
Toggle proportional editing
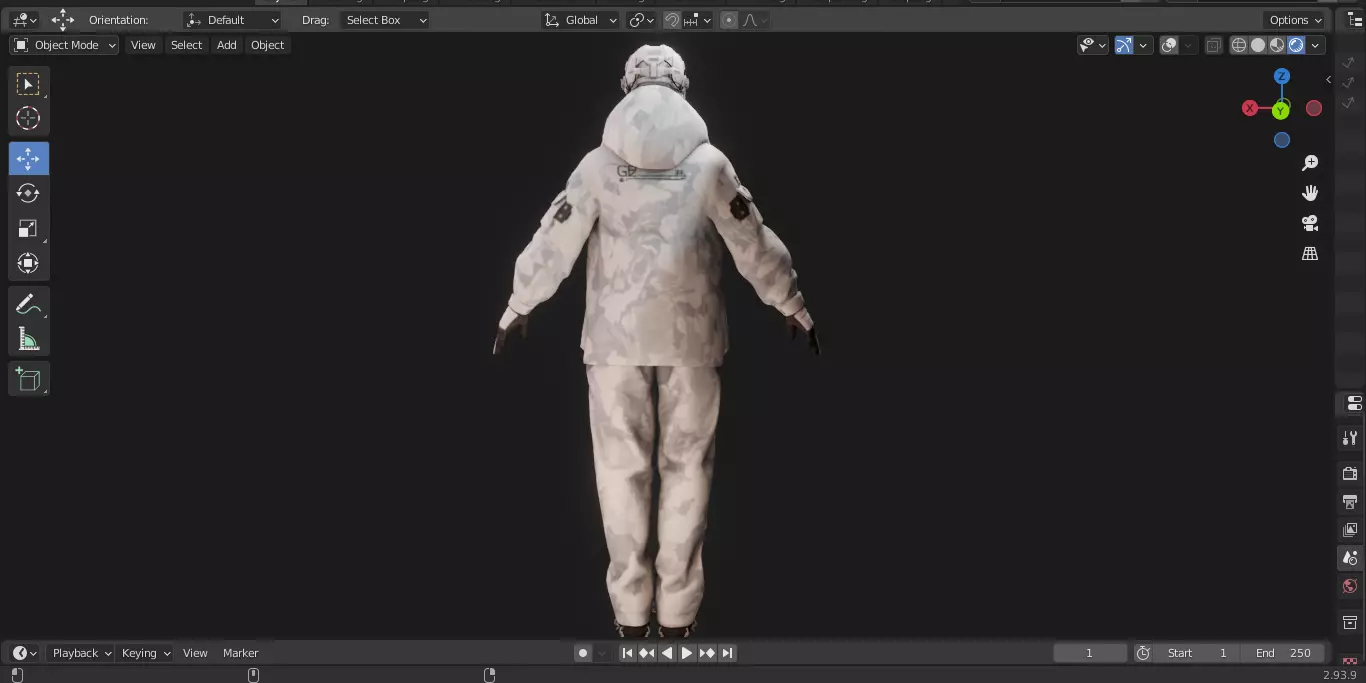[x=729, y=20]
